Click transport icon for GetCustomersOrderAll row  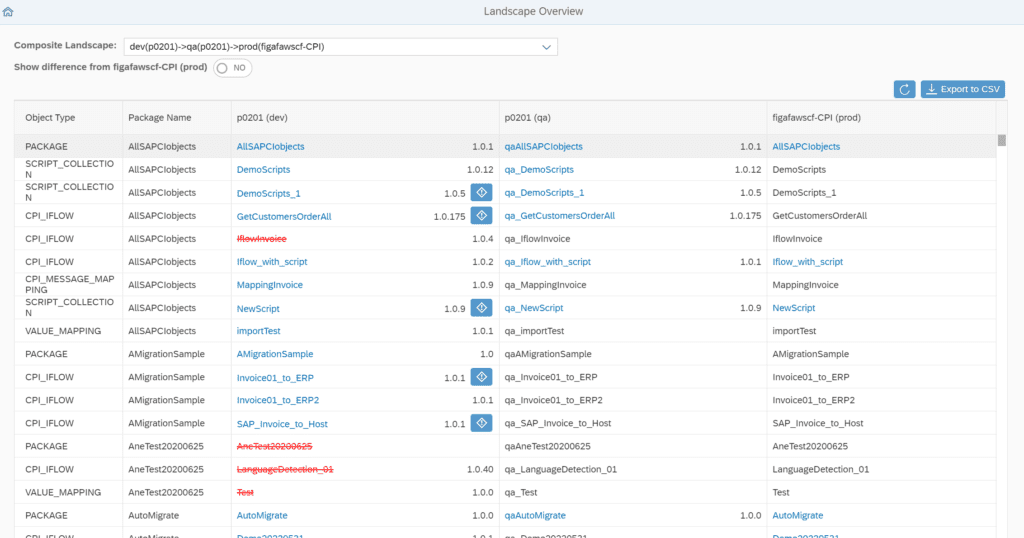click(481, 215)
